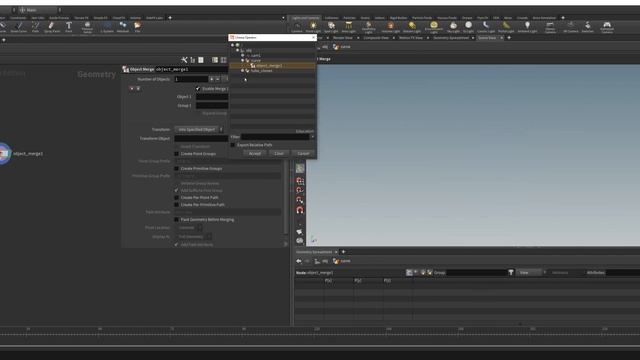Image resolution: width=640 pixels, height=360 pixels.
Task: Toggle Add Suffix to First Group checkbox
Action: pyautogui.click(x=176, y=191)
